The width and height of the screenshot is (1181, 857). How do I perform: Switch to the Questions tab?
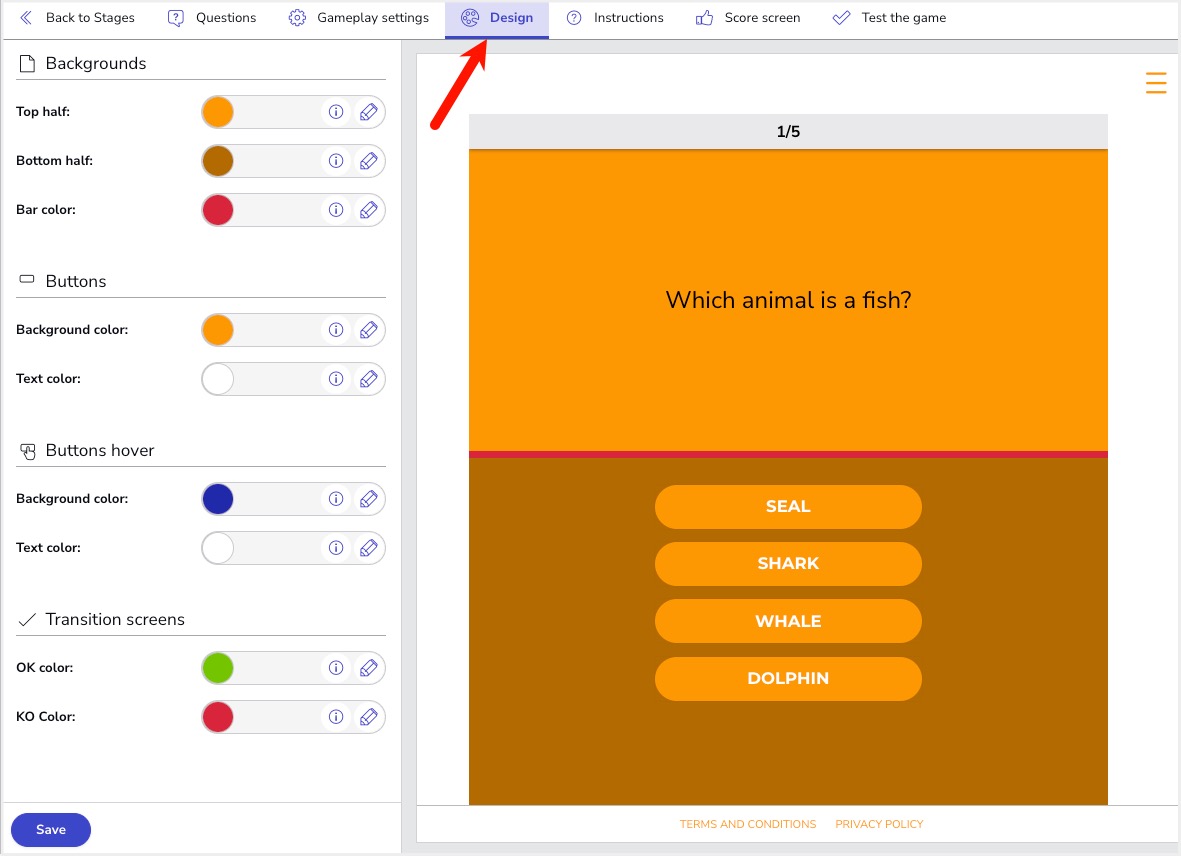[212, 18]
